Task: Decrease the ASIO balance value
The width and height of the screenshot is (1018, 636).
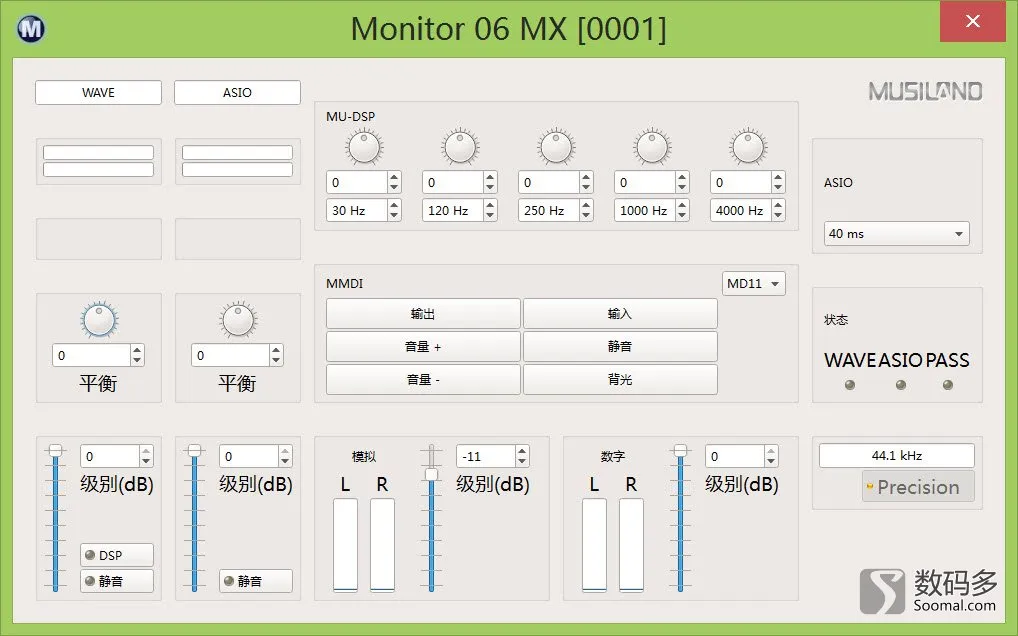Action: (x=276, y=360)
